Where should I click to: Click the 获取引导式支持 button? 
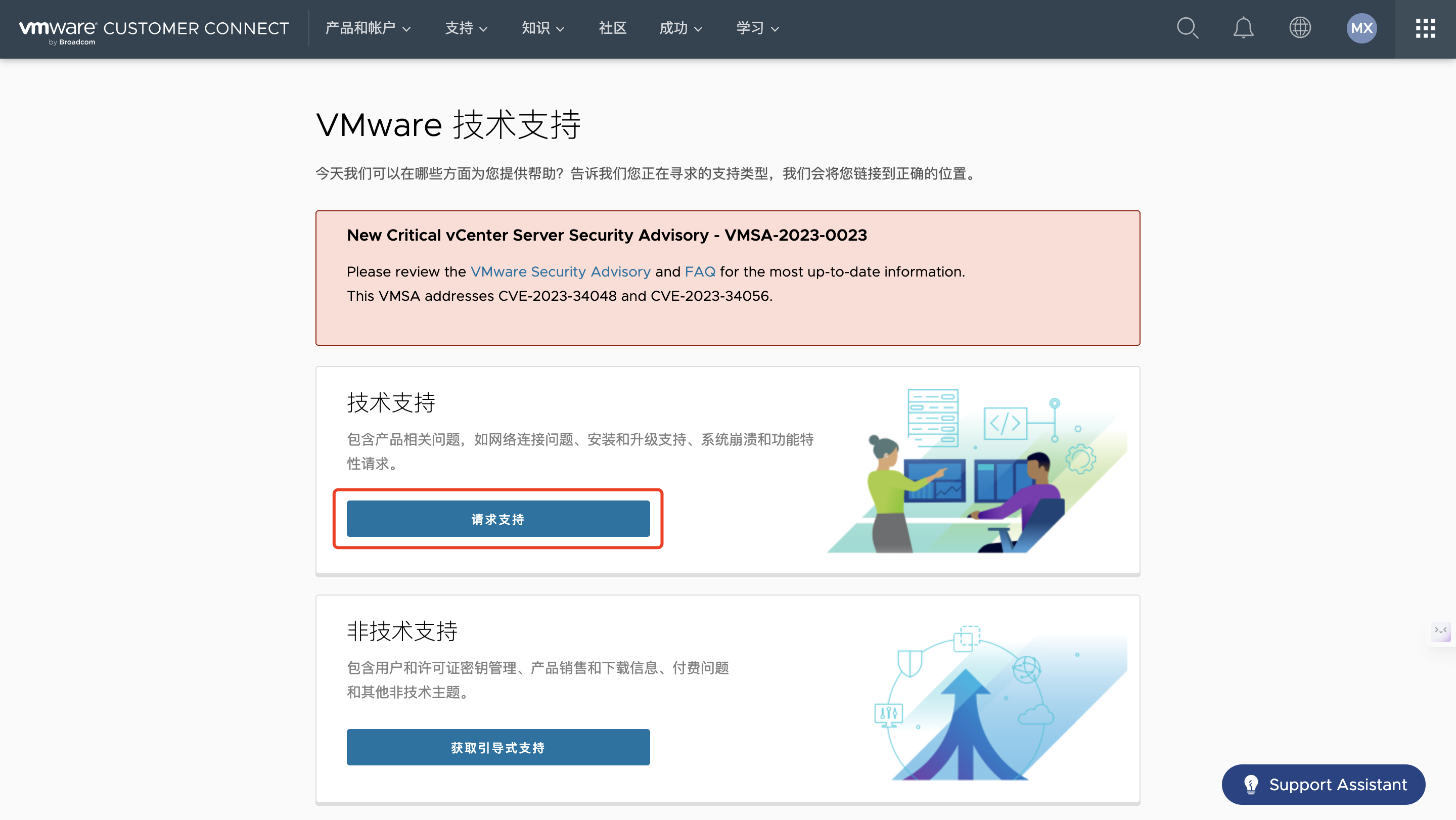point(498,747)
